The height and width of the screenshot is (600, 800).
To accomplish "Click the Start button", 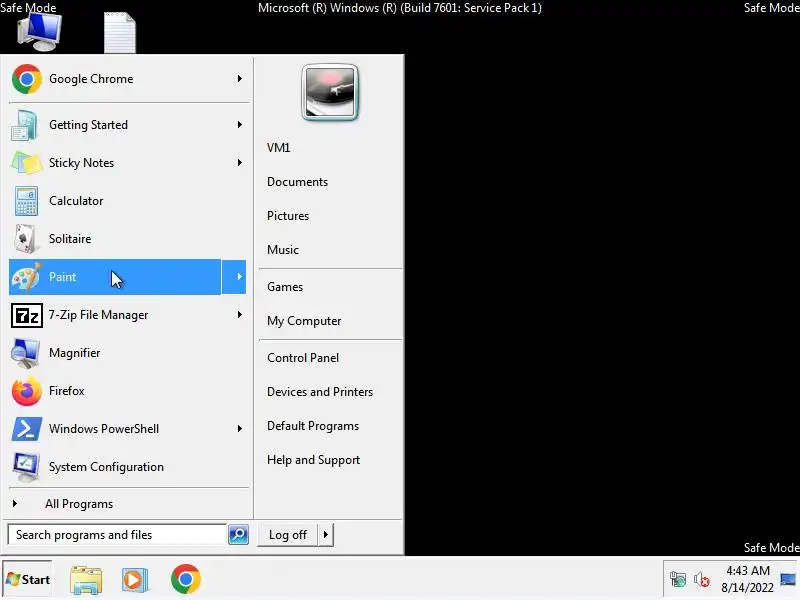I will coord(28,580).
